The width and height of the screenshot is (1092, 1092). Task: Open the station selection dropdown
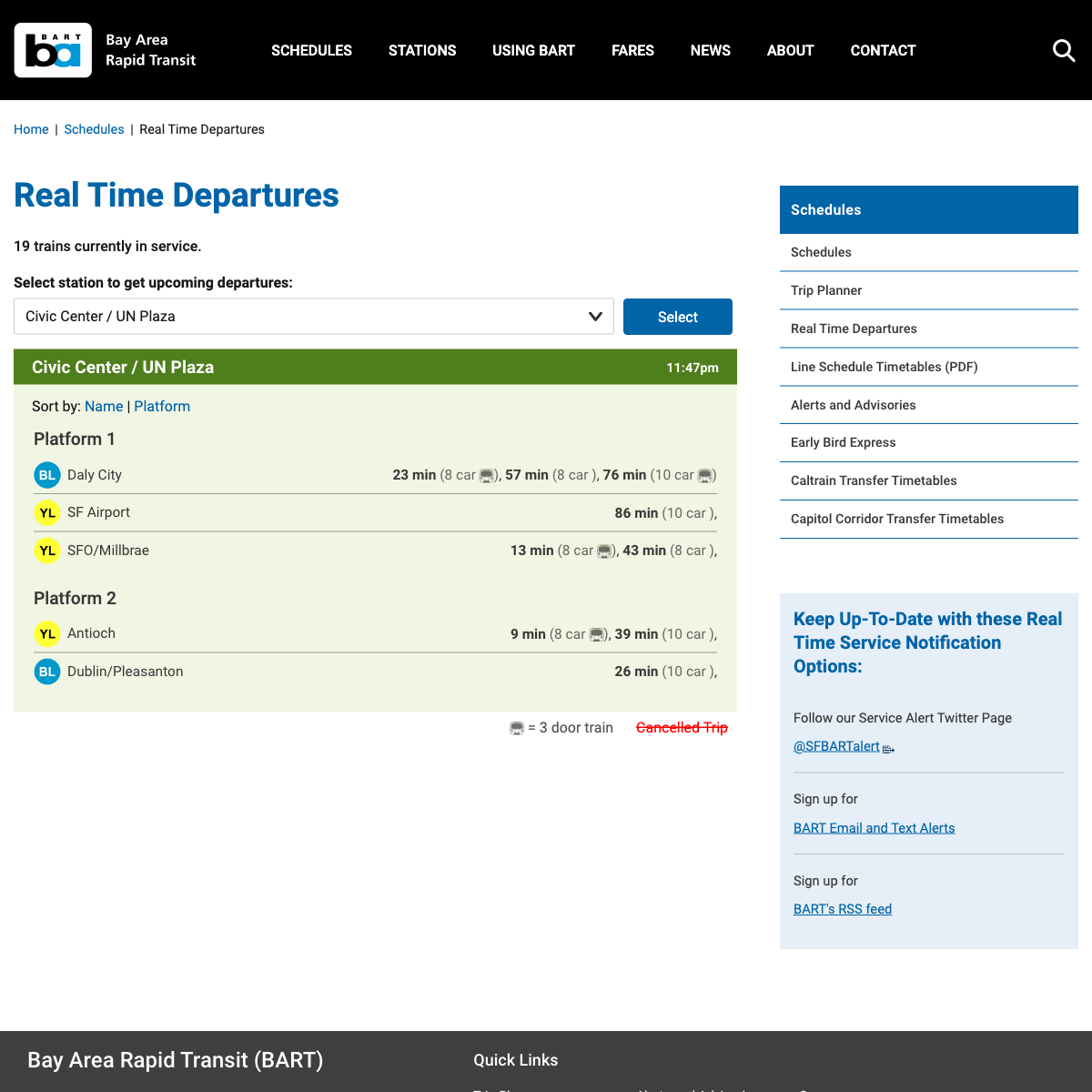pos(314,317)
